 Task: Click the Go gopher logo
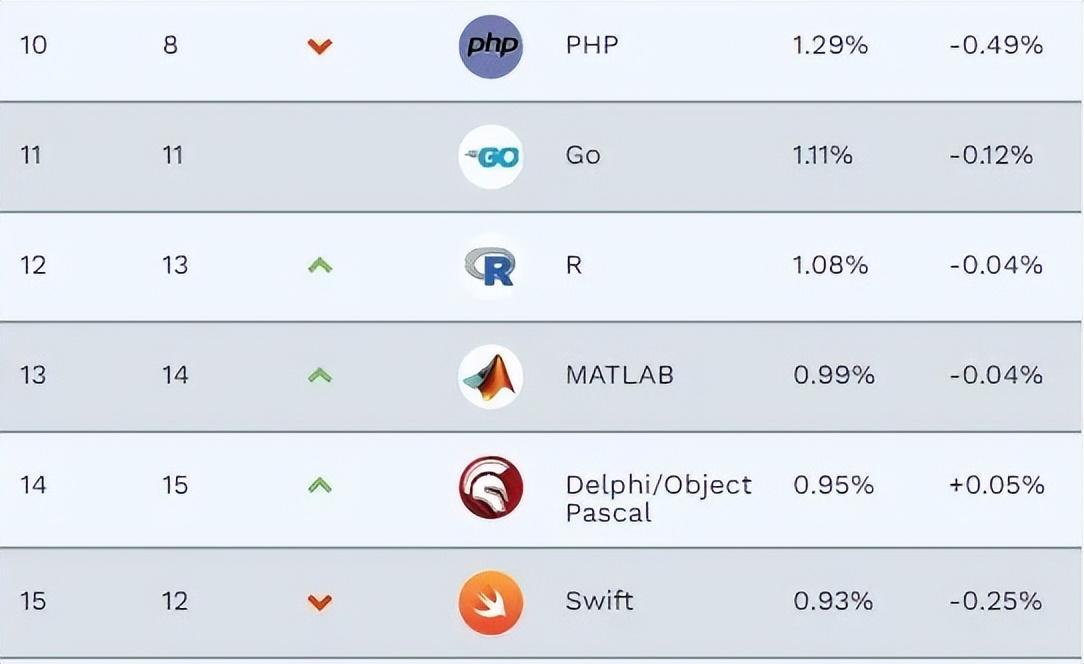491,157
